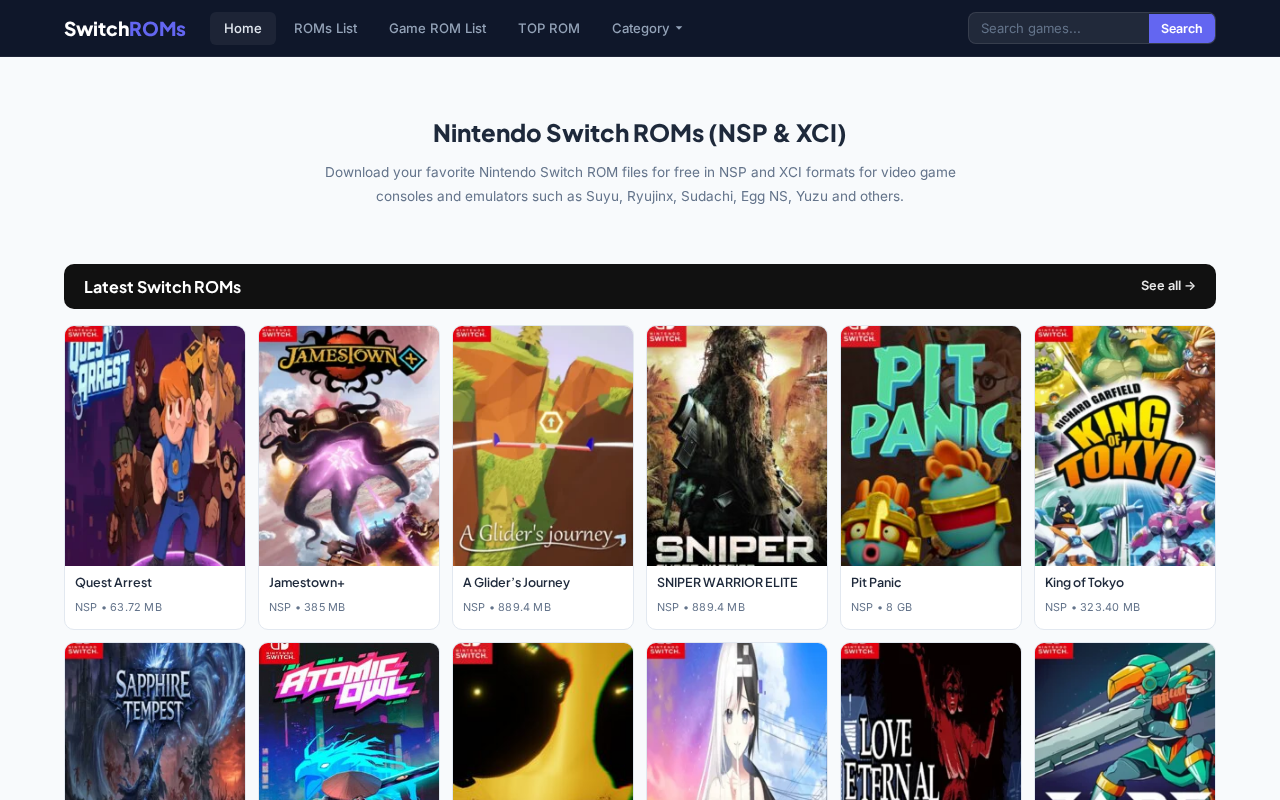This screenshot has height=800, width=1280.
Task: Open the TOP ROM page
Action: pos(549,28)
